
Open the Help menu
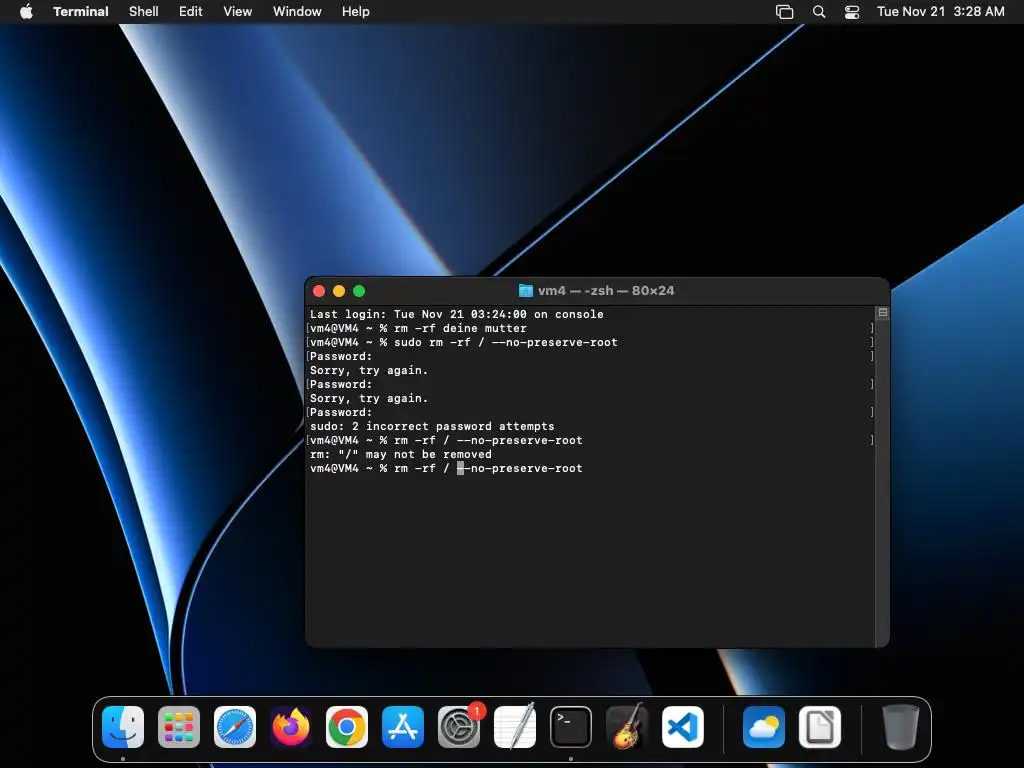[x=356, y=11]
